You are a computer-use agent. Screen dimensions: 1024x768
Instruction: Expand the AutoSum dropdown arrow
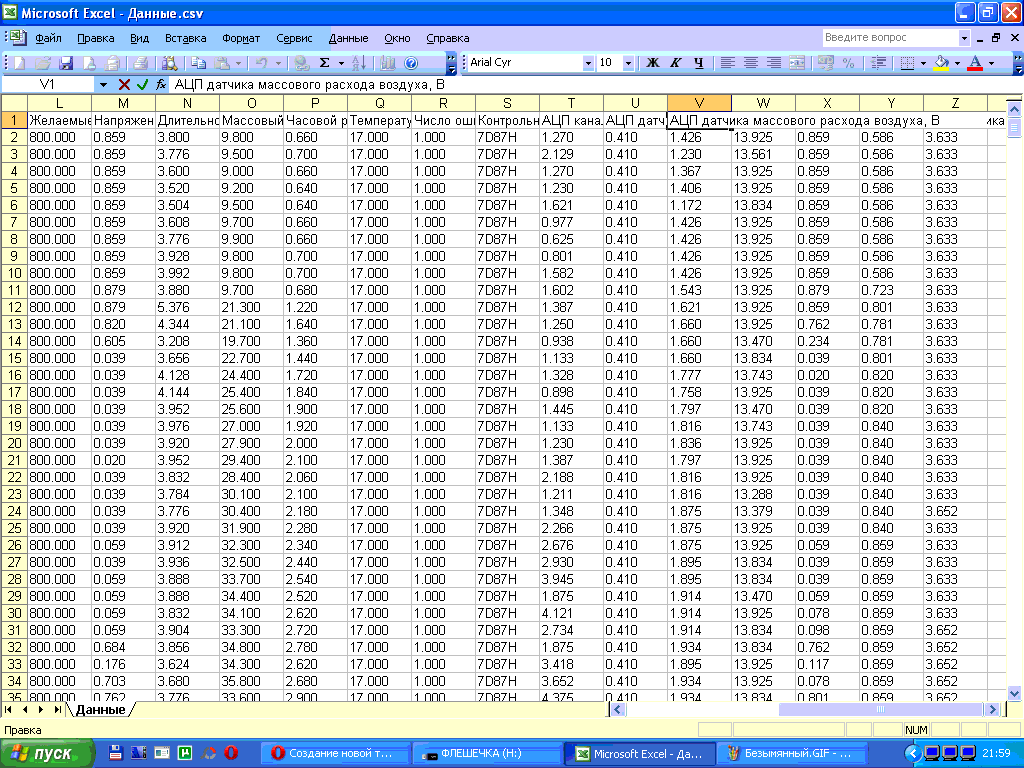341,63
